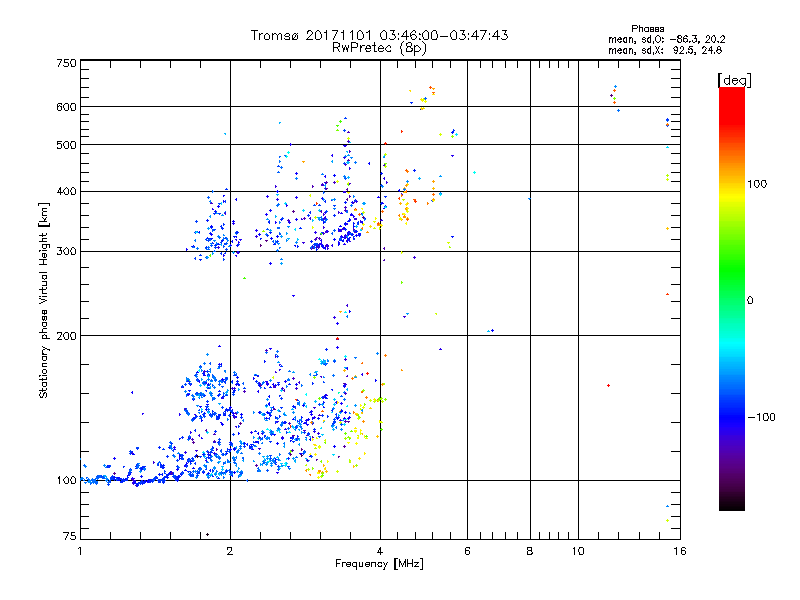This screenshot has width=800, height=600.
Task: Select the RwPretec (8p) subtitle
Action: 379,47
